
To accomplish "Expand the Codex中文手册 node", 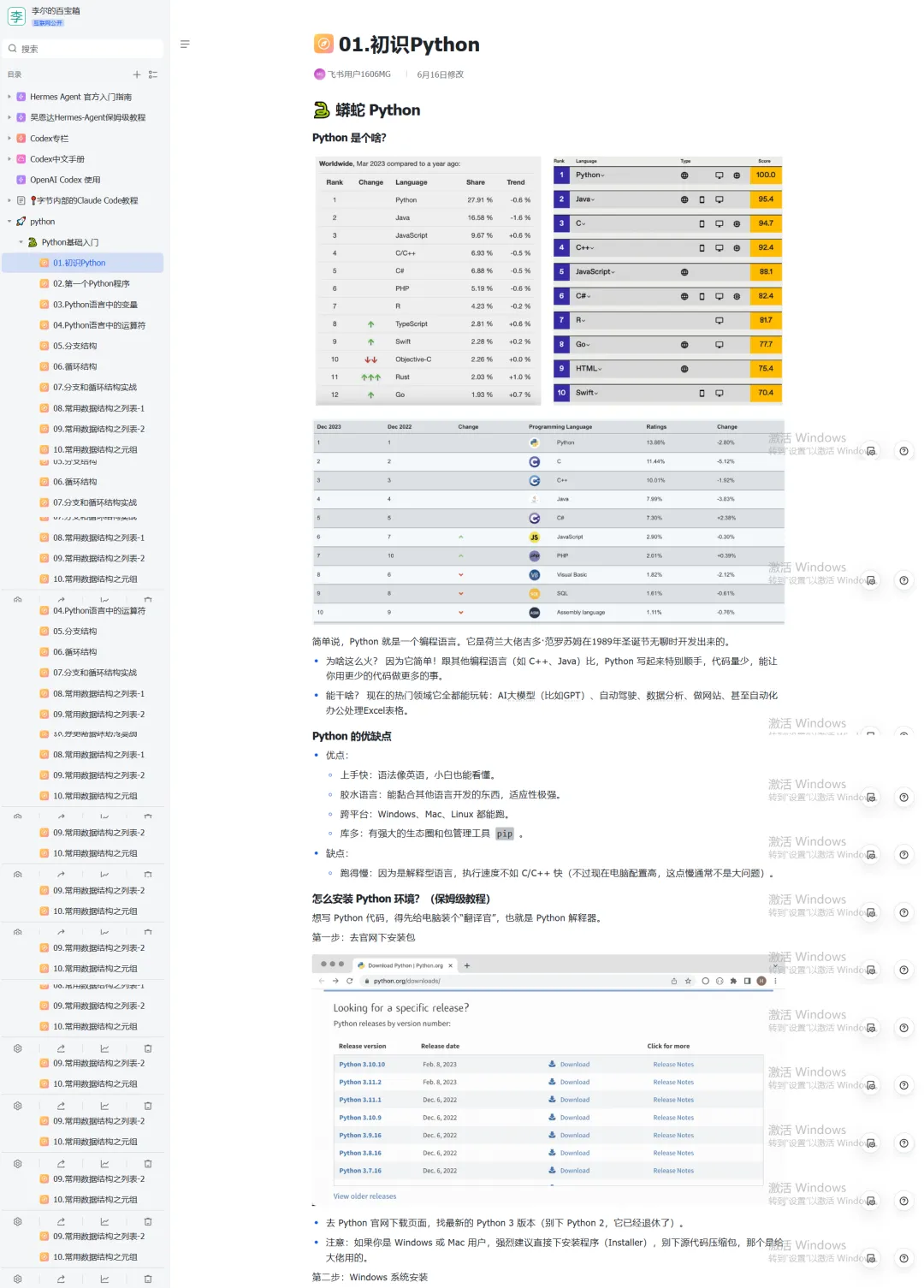I will point(9,158).
